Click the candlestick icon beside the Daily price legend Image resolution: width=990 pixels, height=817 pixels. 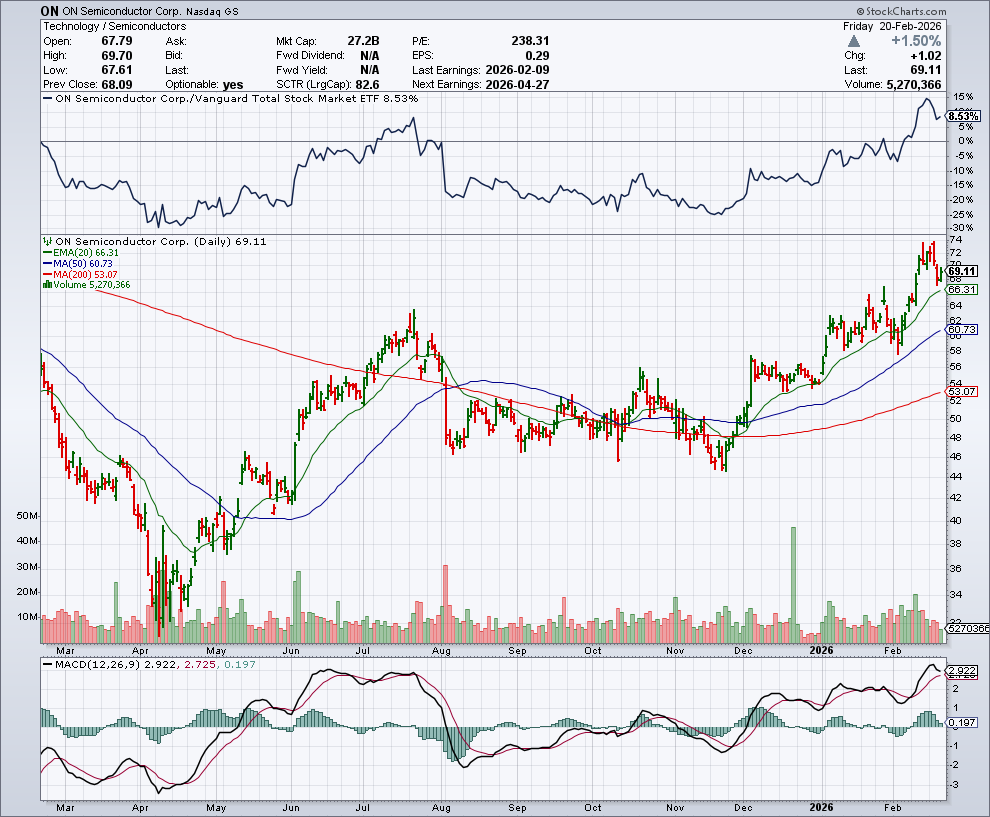pos(47,241)
